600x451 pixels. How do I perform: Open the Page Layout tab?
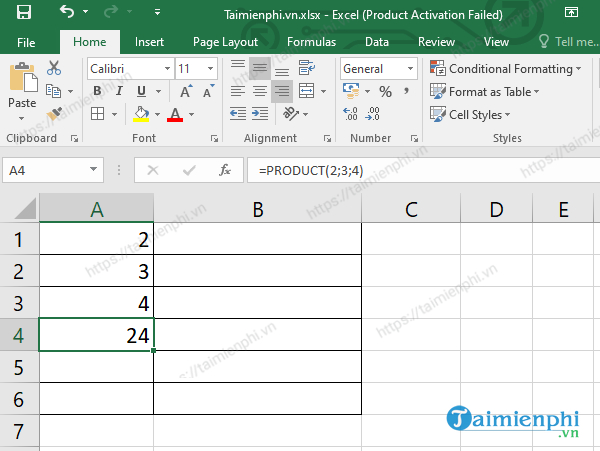pyautogui.click(x=225, y=42)
